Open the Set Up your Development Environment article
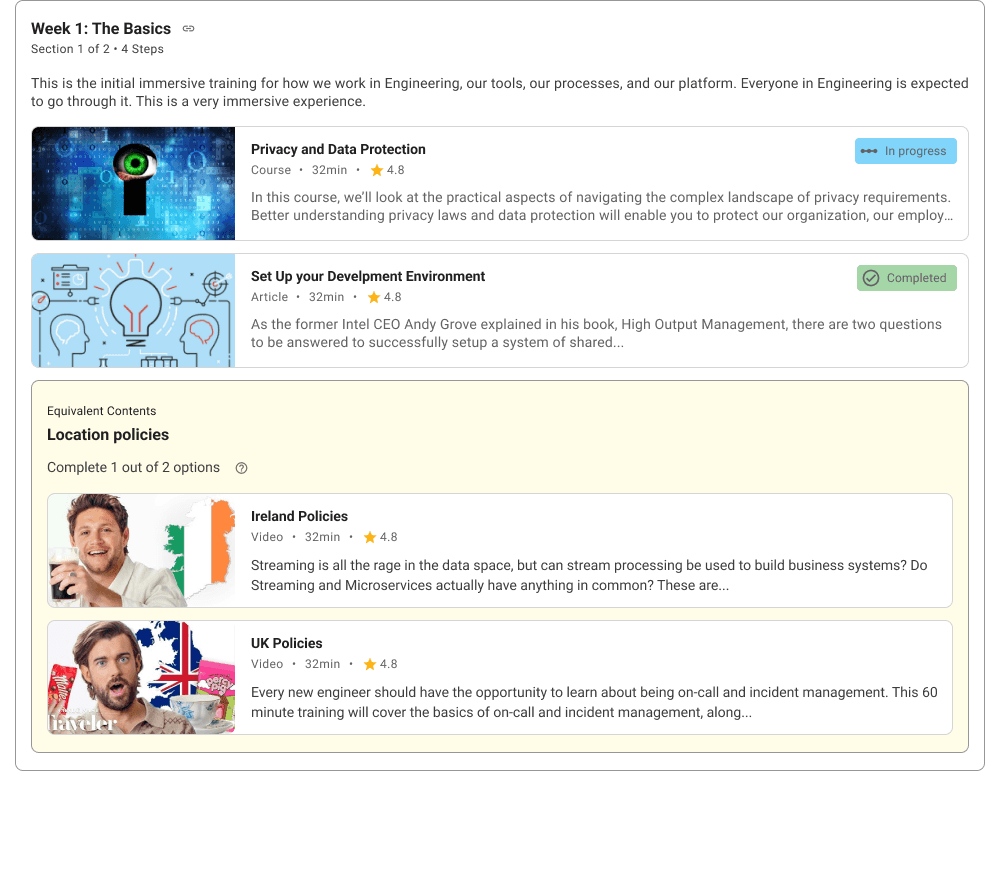The image size is (1000, 871). (x=368, y=276)
